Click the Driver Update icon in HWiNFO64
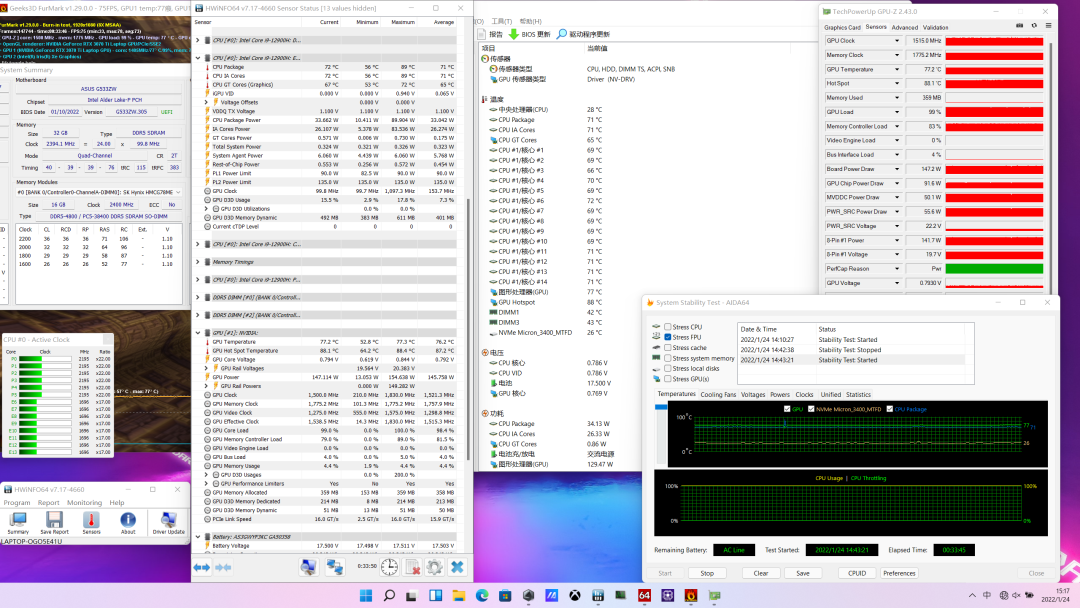1080x608 pixels. [x=166, y=521]
